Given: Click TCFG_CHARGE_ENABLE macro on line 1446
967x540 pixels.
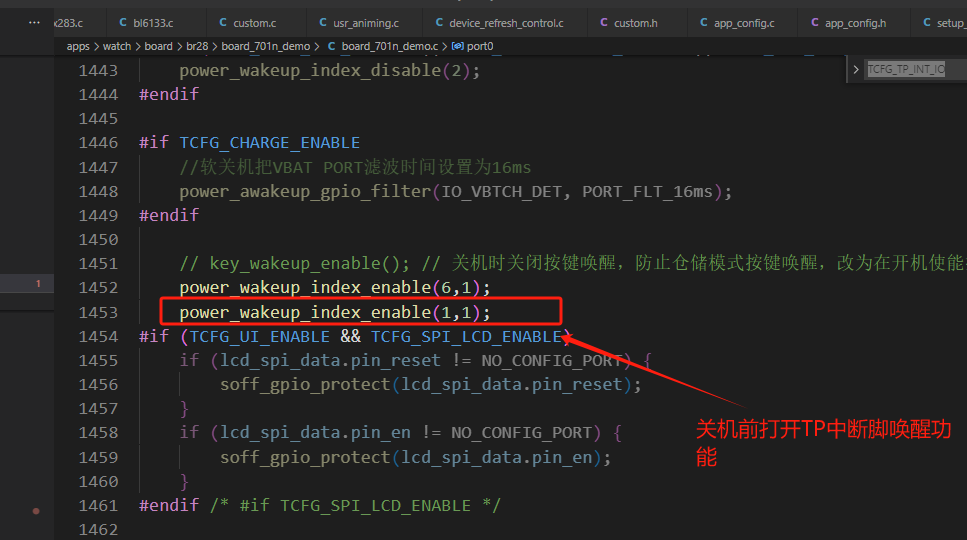Looking at the screenshot, I should pos(270,143).
